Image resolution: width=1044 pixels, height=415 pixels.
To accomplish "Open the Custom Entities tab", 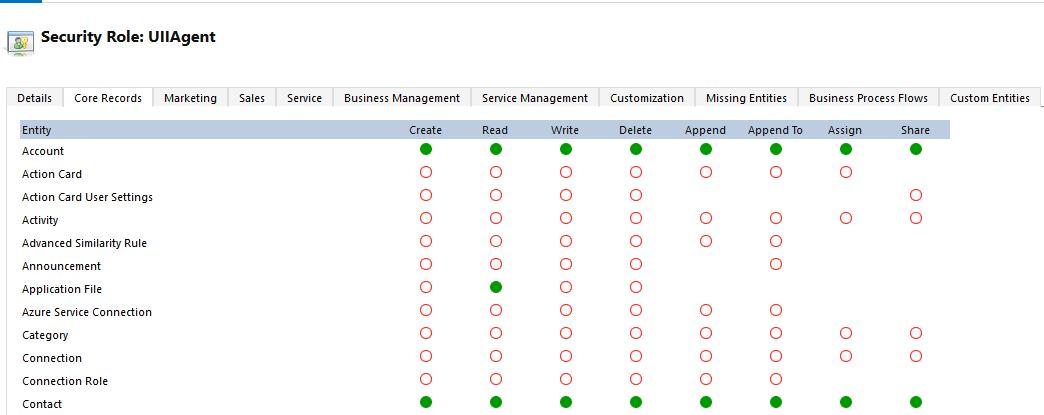I will coord(989,98).
